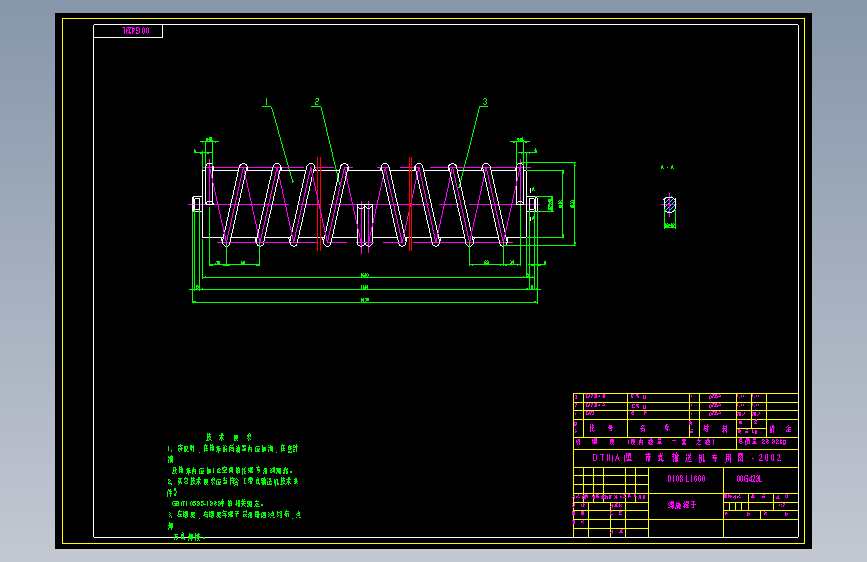Click the central keyway slot on roller
The image size is (867, 562).
coord(364,225)
